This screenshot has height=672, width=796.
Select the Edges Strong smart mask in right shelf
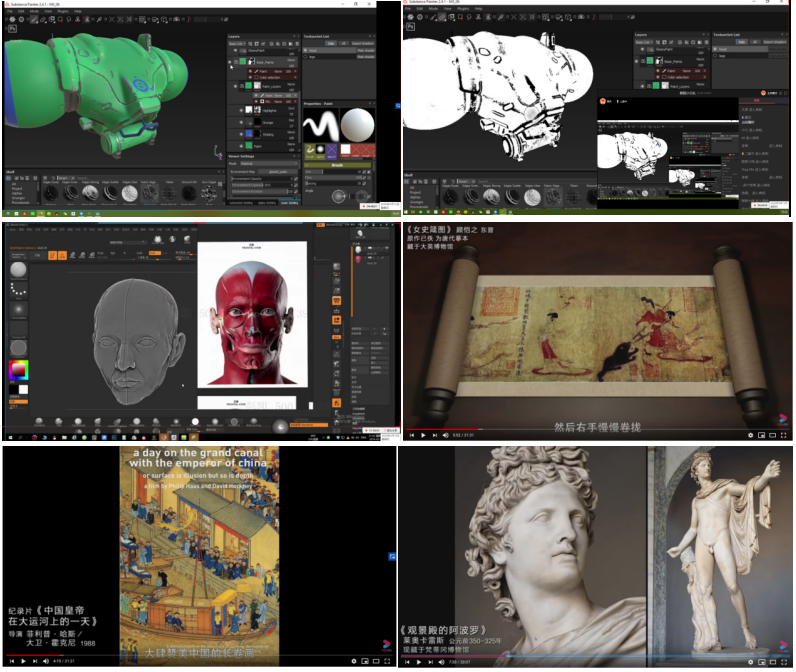point(491,196)
